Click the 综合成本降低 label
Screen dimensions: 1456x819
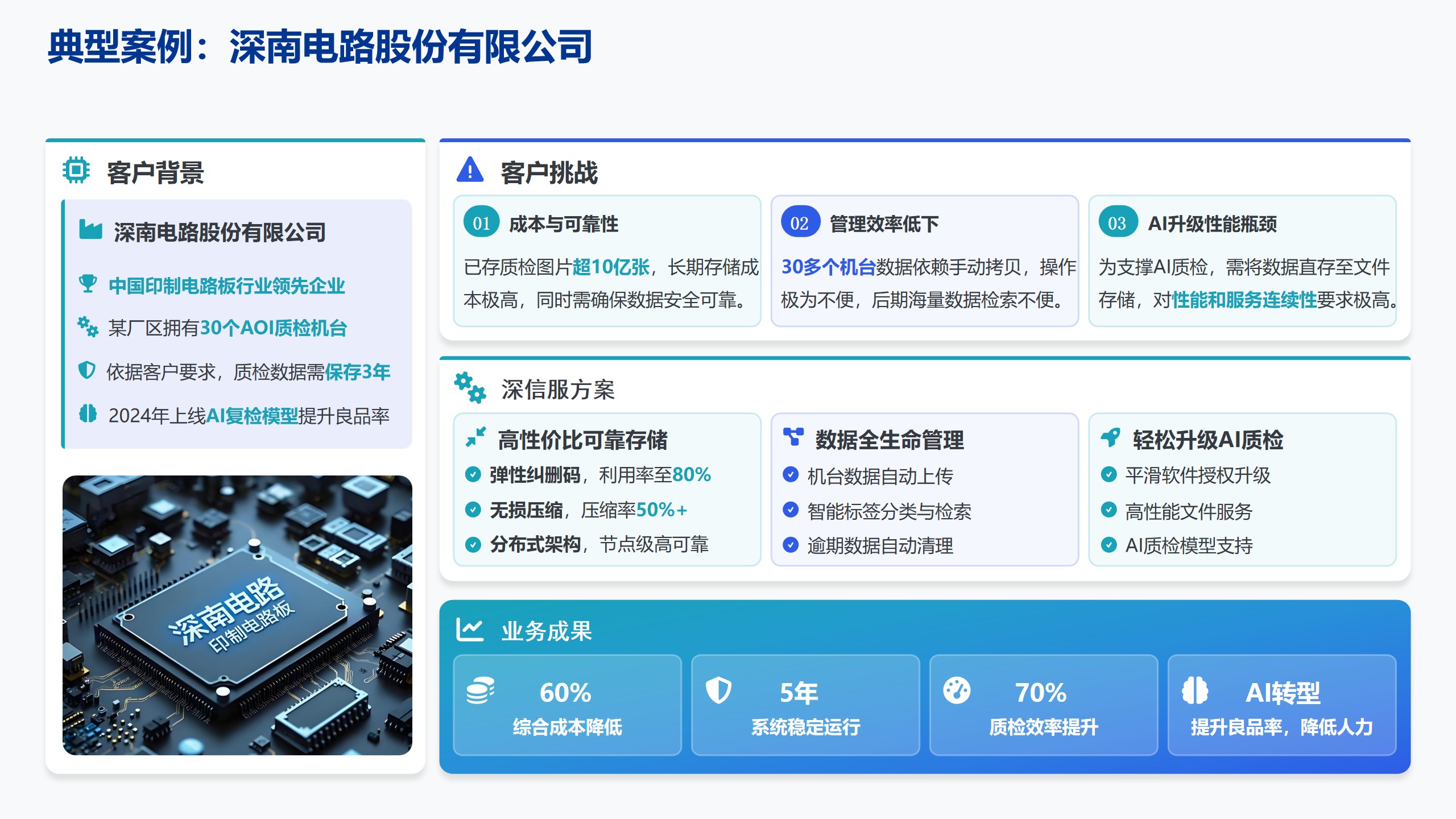pyautogui.click(x=567, y=727)
